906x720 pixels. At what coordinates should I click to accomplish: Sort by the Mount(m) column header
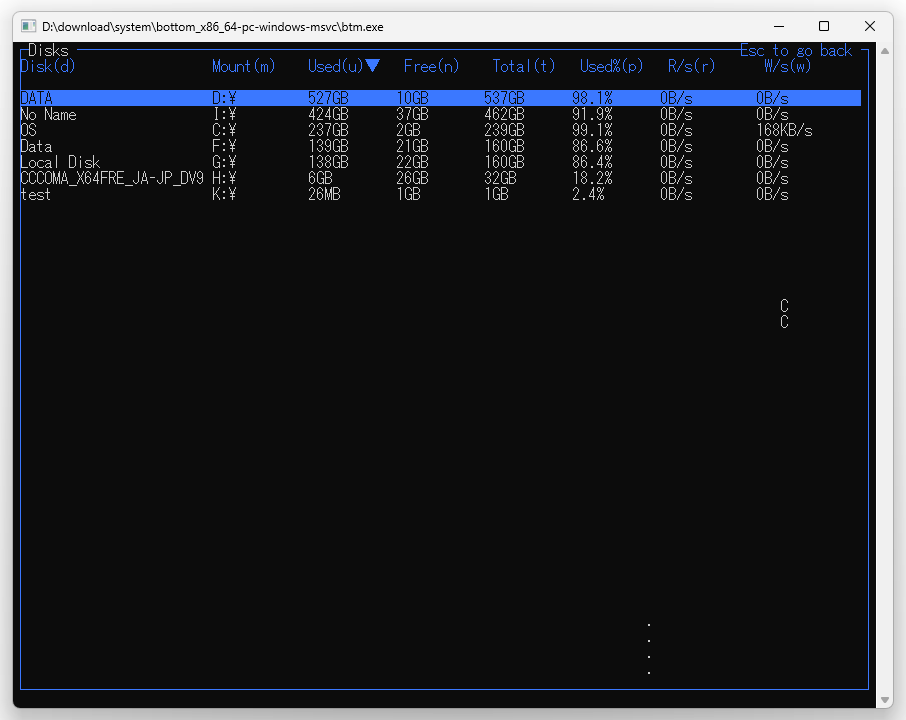[x=243, y=66]
